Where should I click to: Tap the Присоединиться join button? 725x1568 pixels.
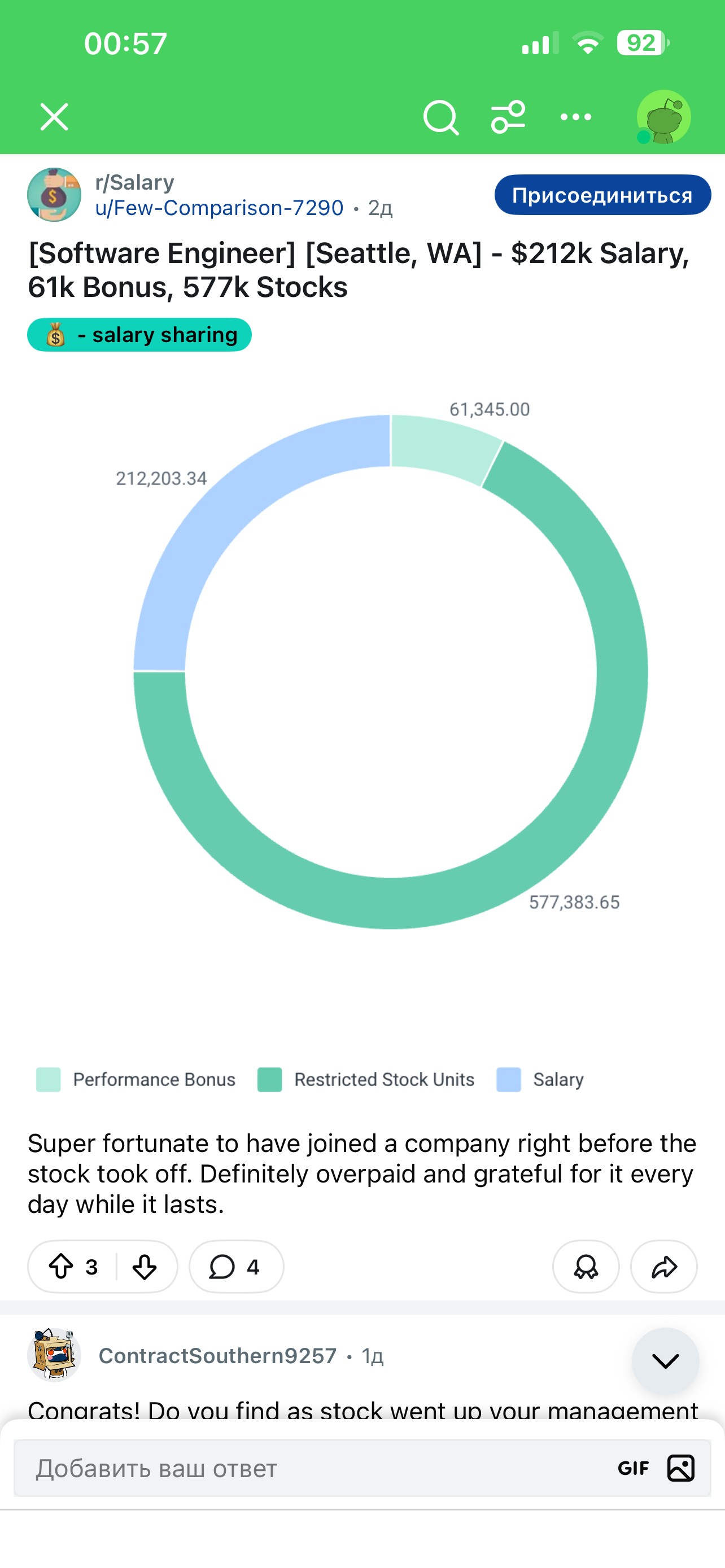602,195
